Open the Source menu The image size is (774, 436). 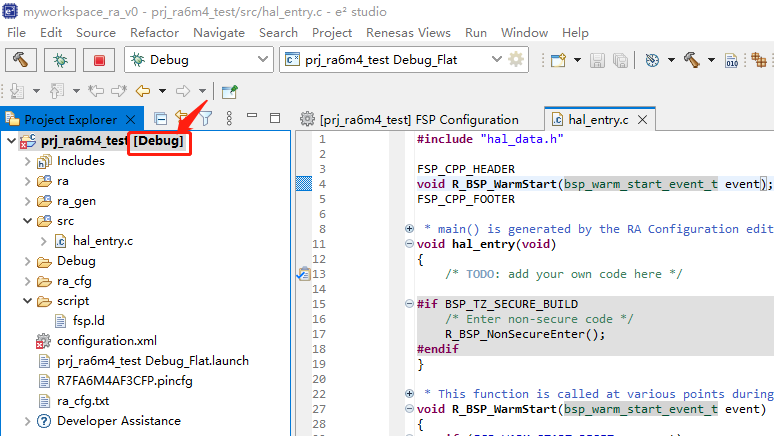[96, 33]
